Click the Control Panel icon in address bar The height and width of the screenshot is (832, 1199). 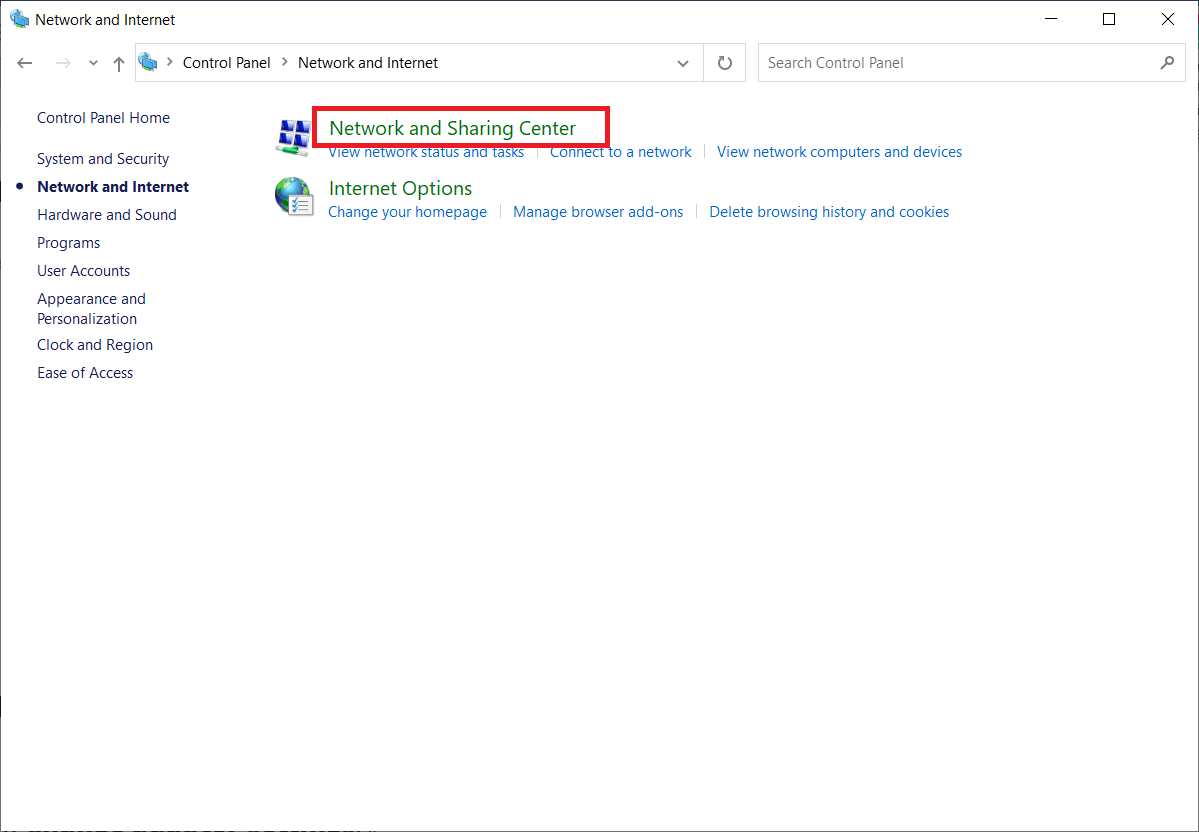[148, 62]
